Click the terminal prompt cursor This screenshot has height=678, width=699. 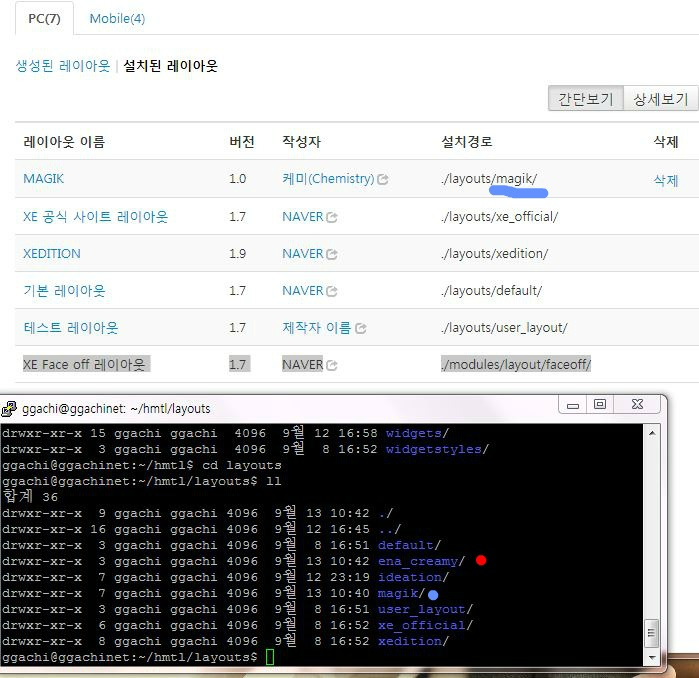(x=270, y=657)
